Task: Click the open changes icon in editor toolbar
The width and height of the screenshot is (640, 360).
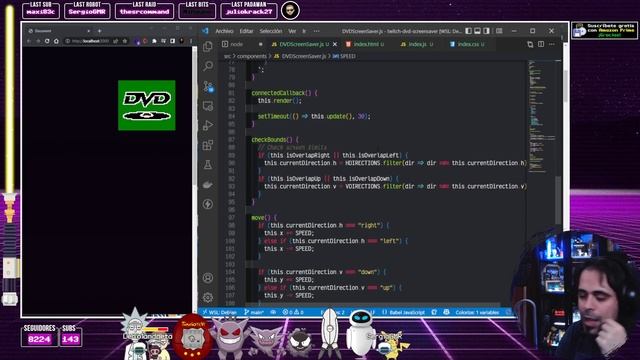Action: (x=530, y=44)
